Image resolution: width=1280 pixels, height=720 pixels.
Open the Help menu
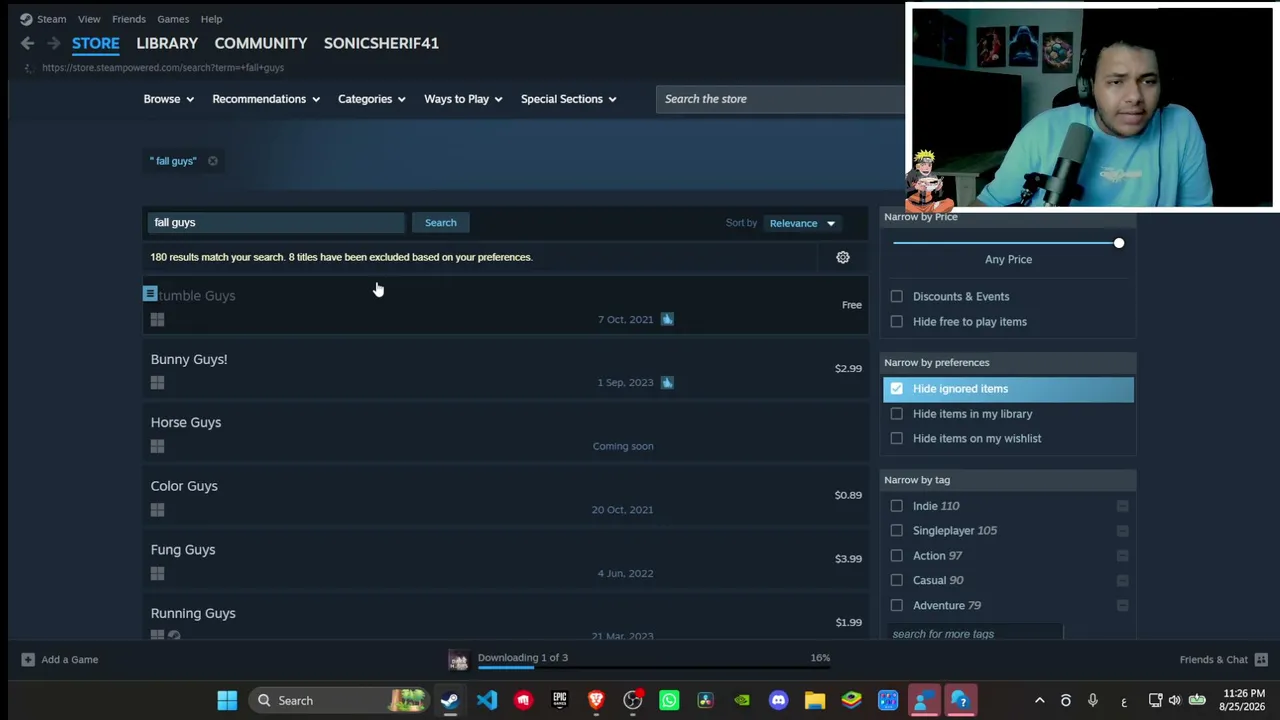211,19
